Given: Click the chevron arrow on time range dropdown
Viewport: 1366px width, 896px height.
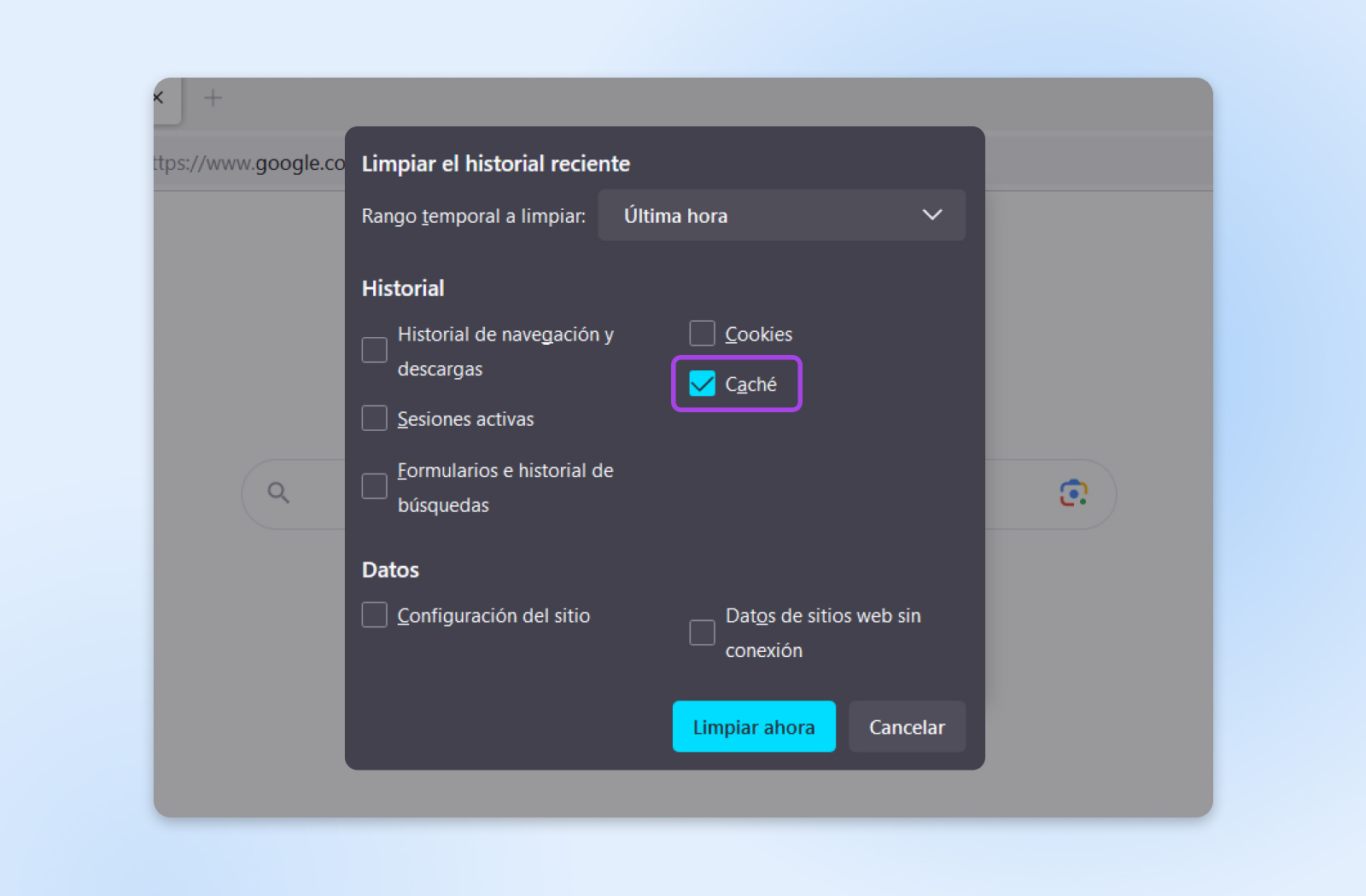Looking at the screenshot, I should point(931,215).
